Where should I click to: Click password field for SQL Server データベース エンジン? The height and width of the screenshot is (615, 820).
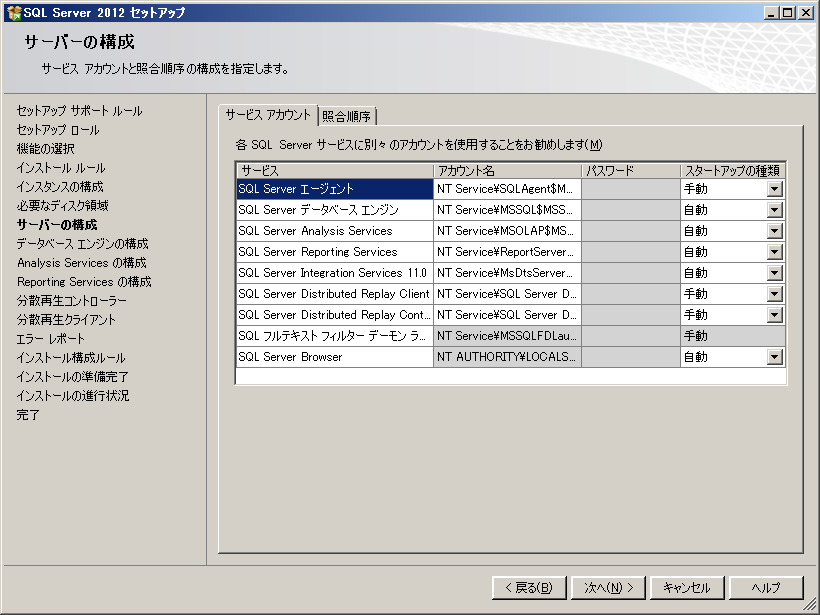pos(630,210)
